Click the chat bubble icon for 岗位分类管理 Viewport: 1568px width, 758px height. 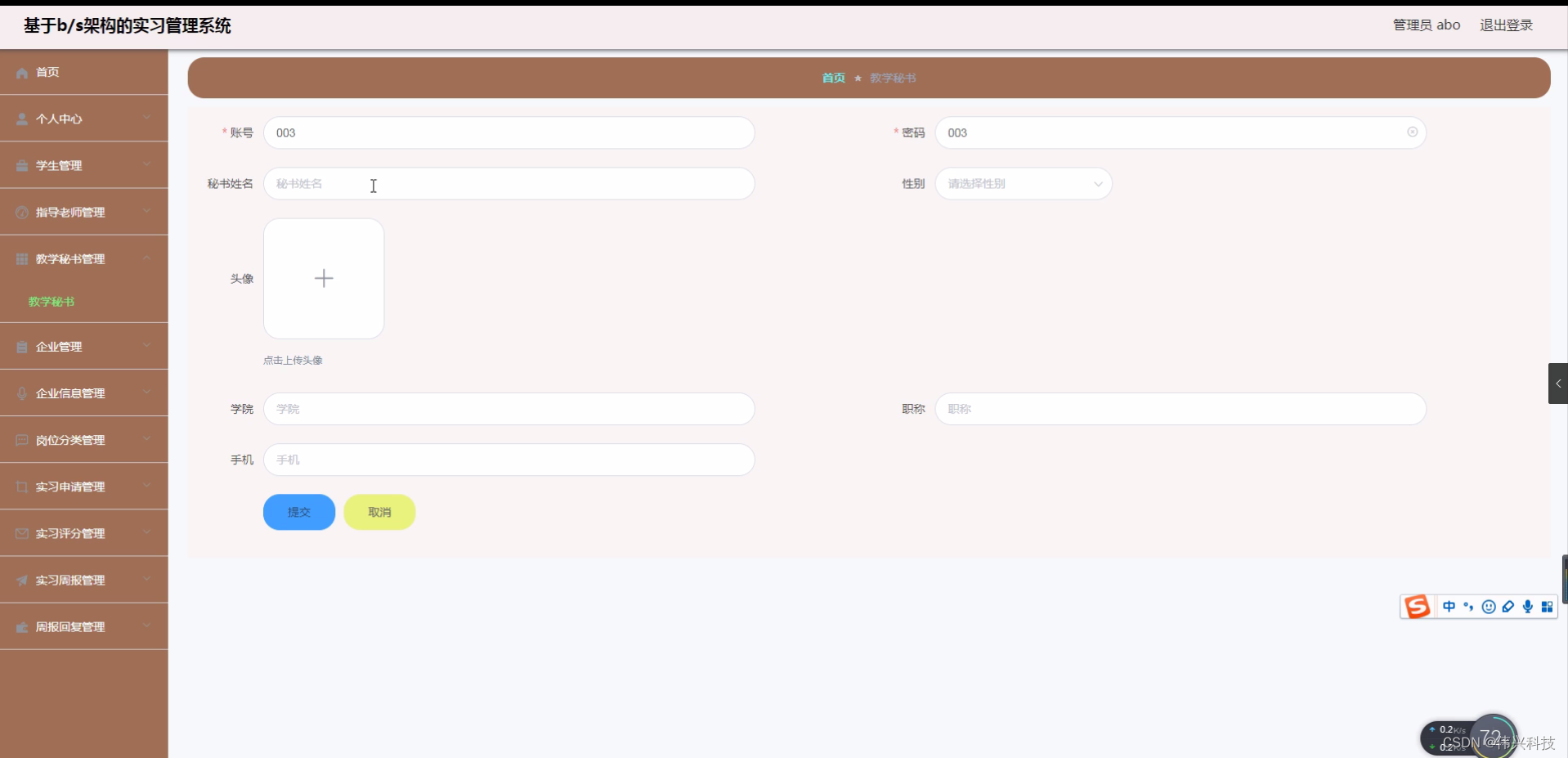point(20,440)
